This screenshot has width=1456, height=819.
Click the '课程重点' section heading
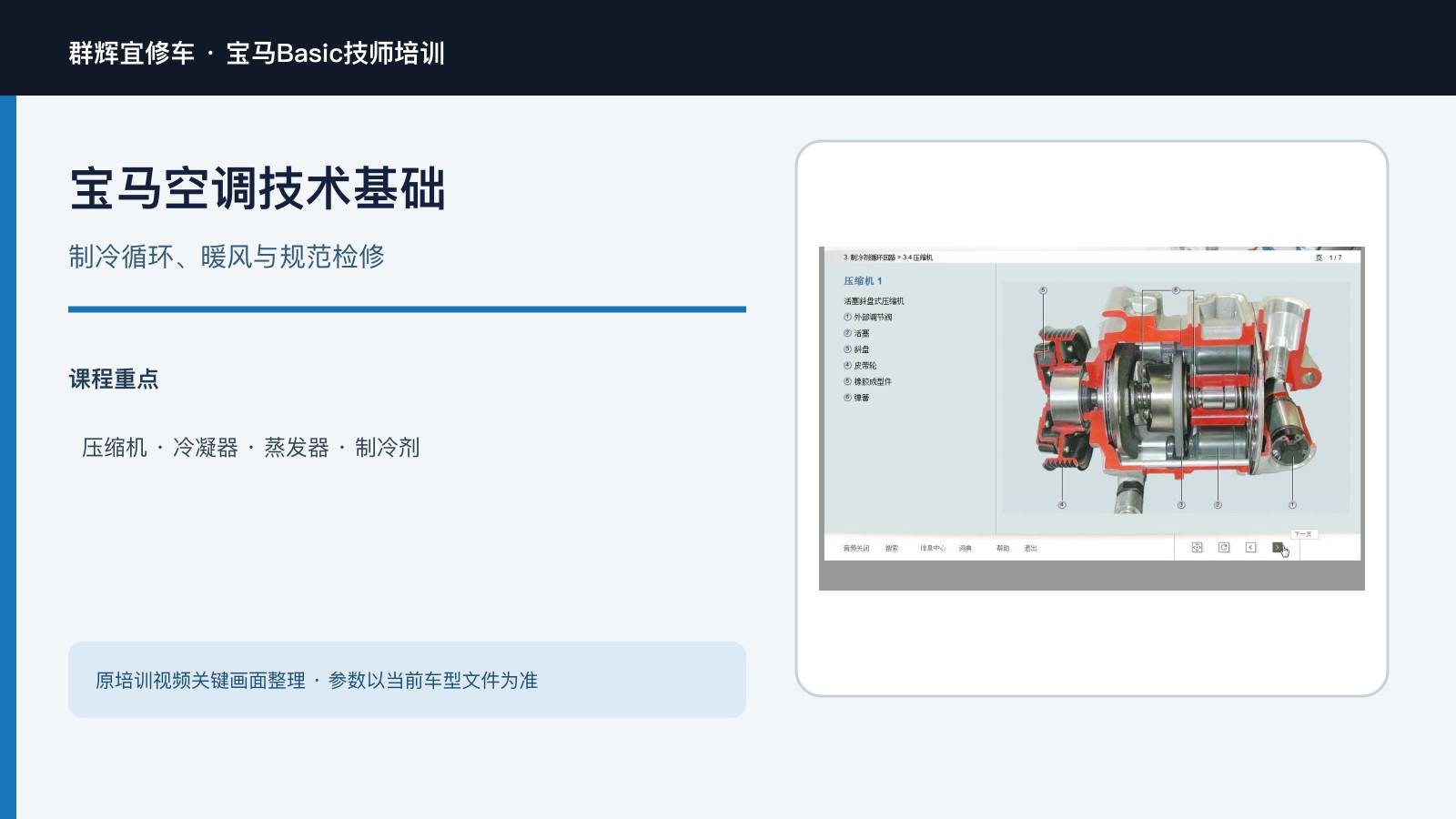tap(114, 379)
